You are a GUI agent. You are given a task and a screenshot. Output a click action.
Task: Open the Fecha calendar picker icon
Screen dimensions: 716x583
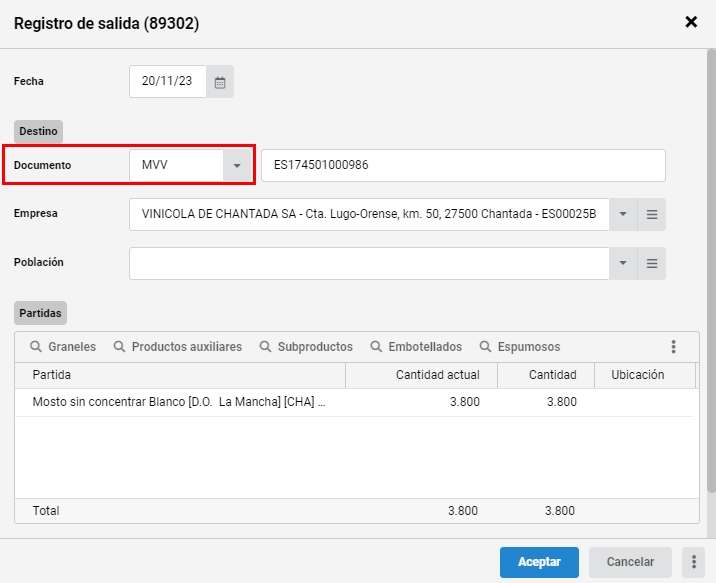click(x=220, y=82)
